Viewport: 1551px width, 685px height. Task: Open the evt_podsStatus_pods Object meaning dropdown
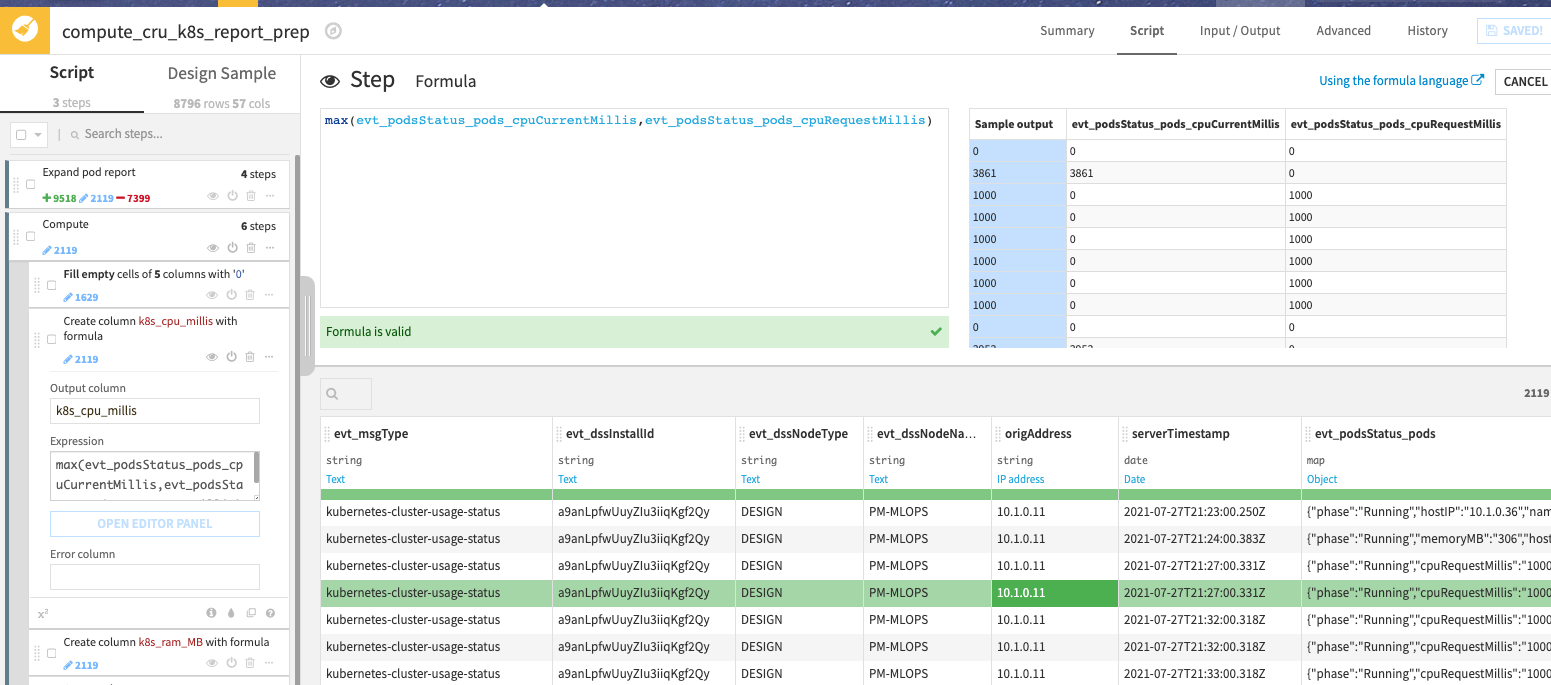click(1324, 479)
